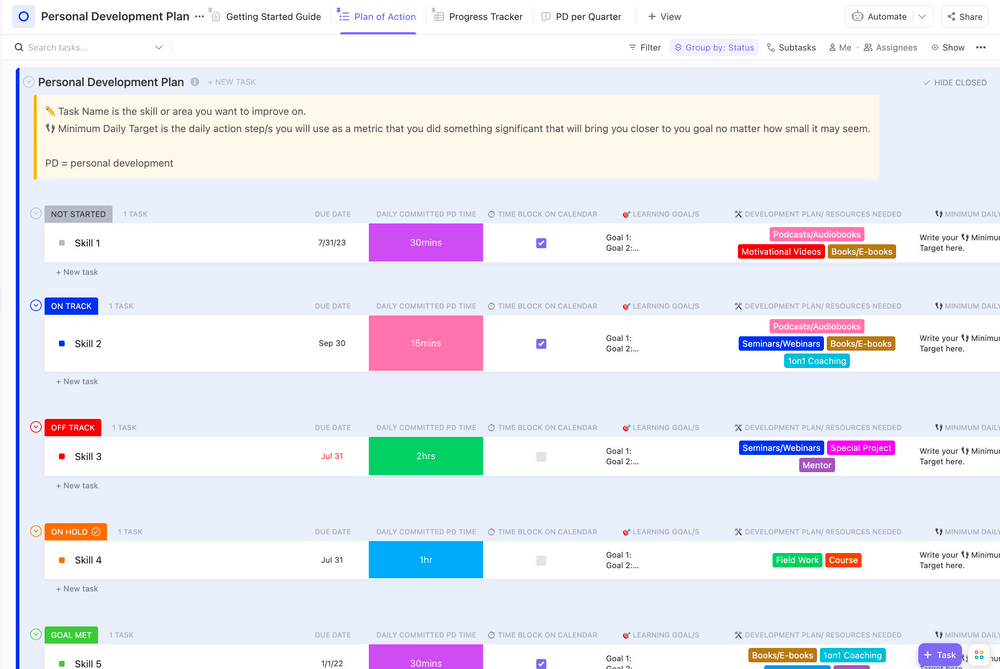Check Skill 3 time block checkbox
This screenshot has width=1000, height=669.
pos(541,457)
